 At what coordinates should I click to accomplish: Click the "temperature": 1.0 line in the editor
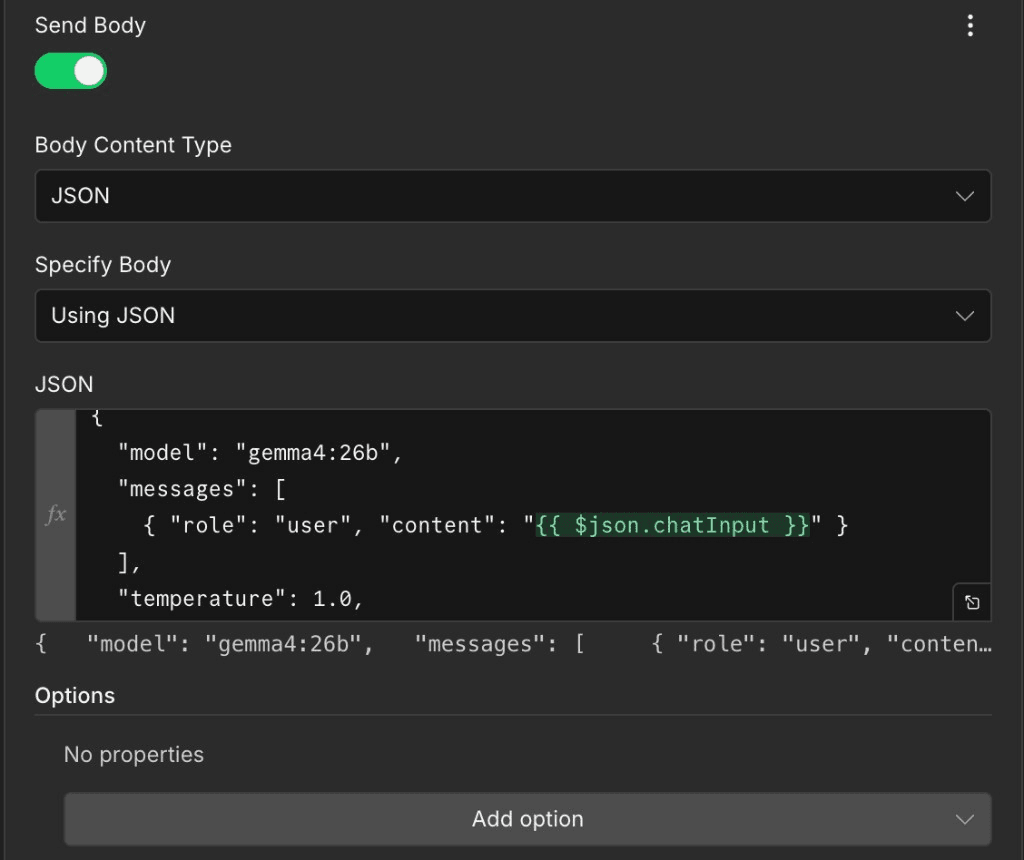click(240, 598)
